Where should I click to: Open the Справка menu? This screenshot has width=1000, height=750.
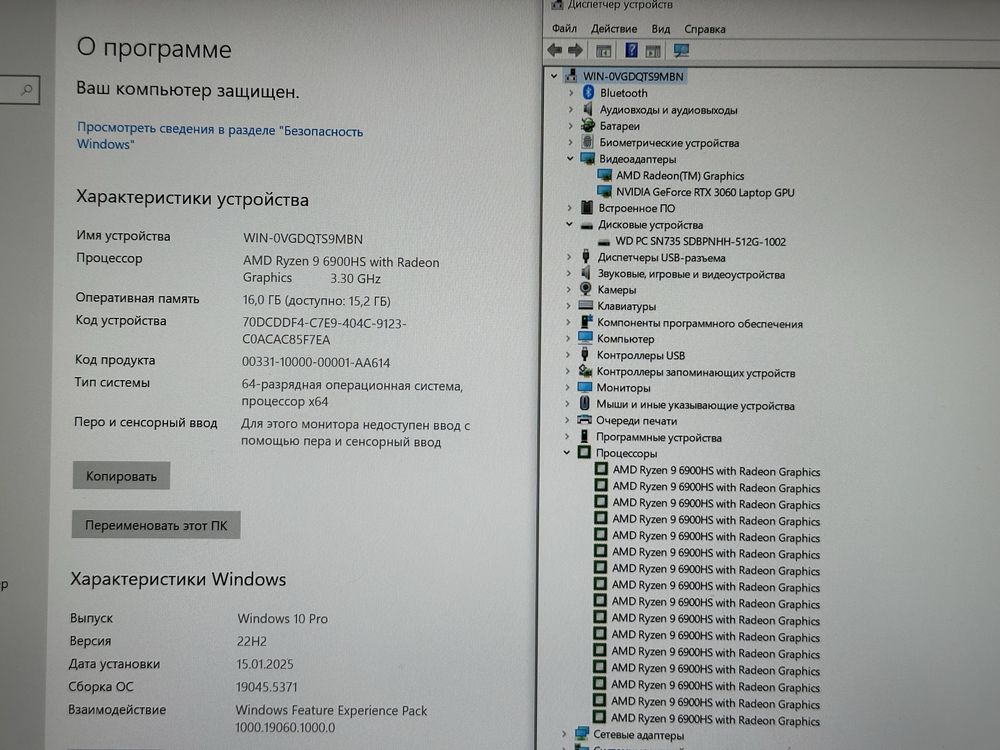click(705, 29)
